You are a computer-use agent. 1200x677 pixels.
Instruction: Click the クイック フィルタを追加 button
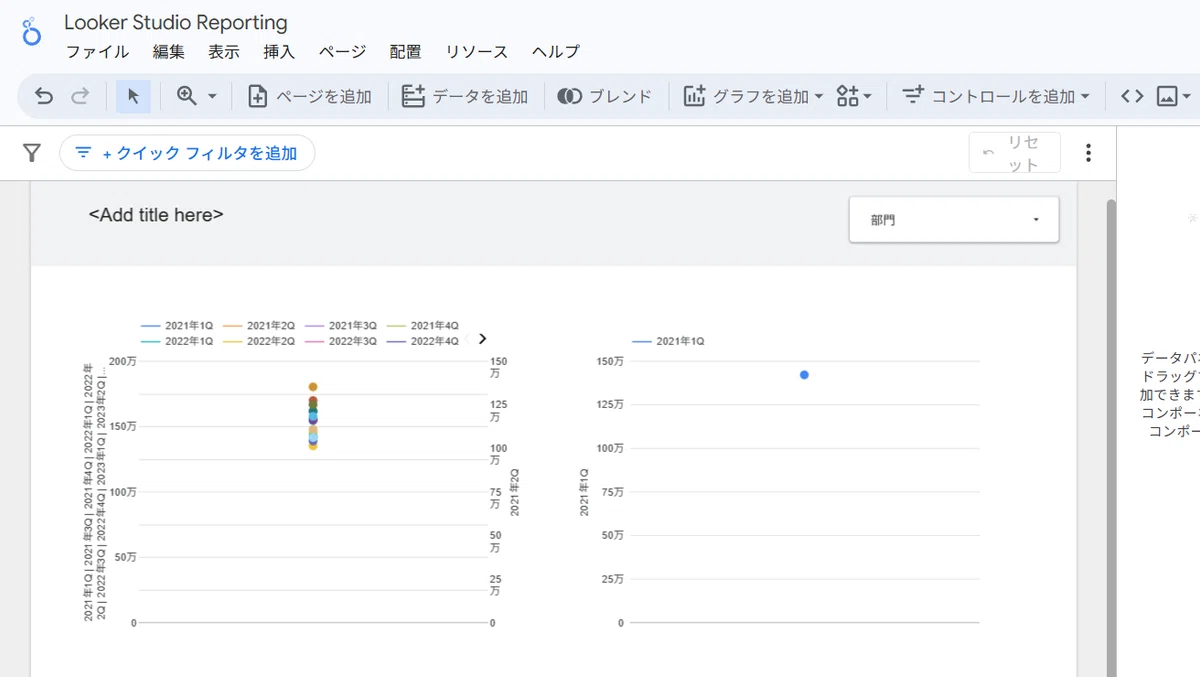(187, 153)
